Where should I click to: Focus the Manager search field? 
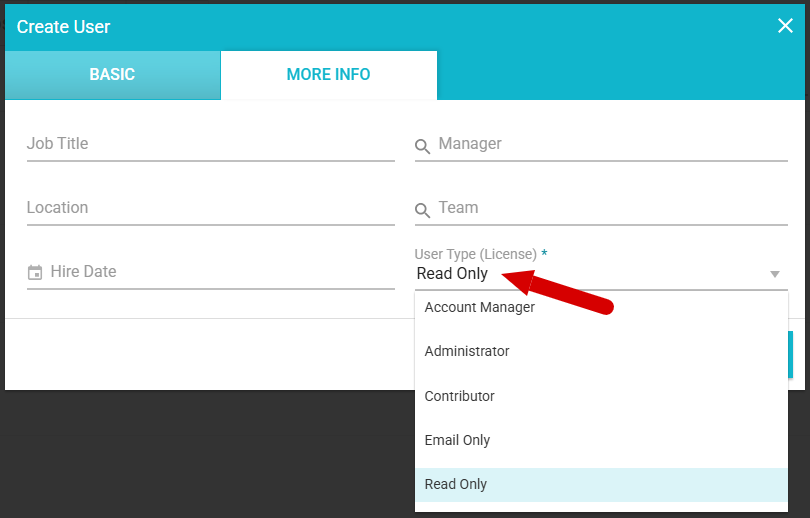pos(610,144)
